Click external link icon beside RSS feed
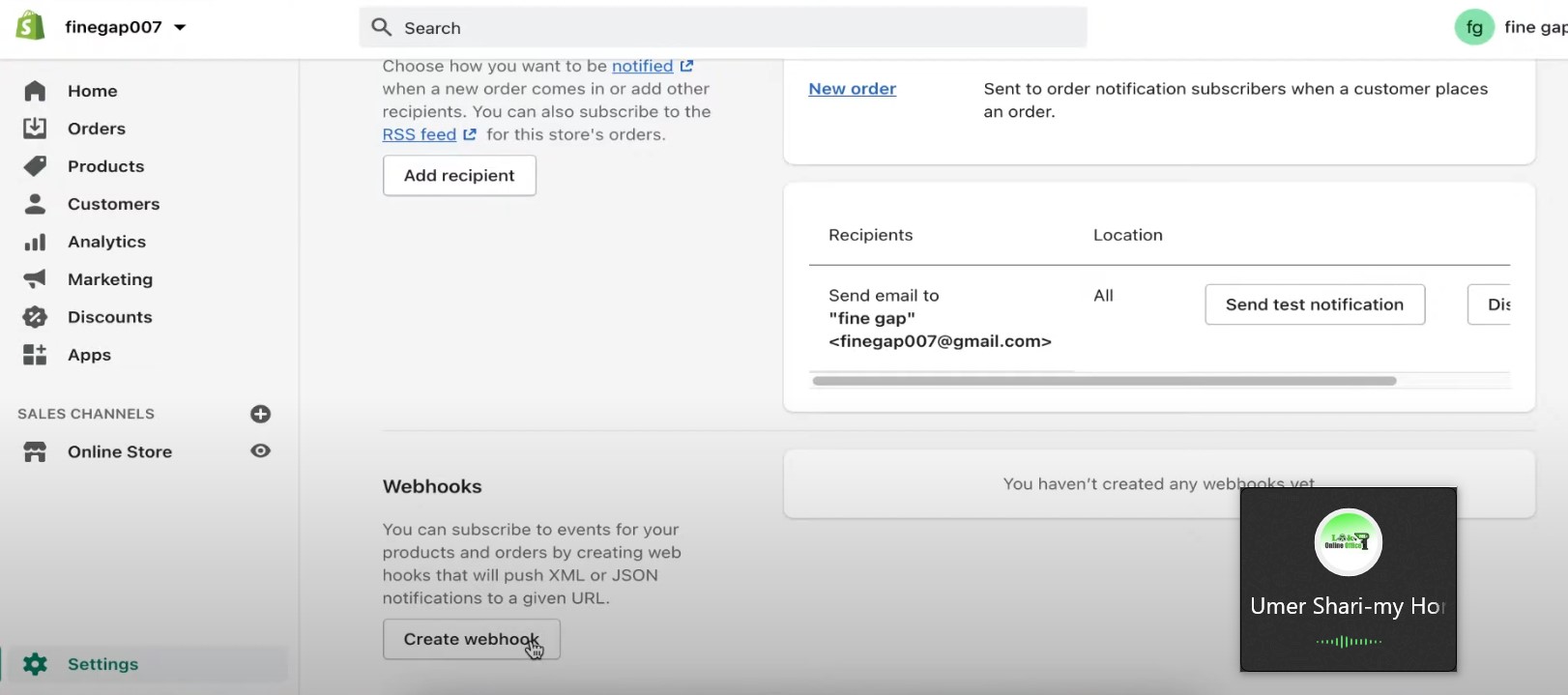Viewport: 1568px width, 695px height. (470, 134)
